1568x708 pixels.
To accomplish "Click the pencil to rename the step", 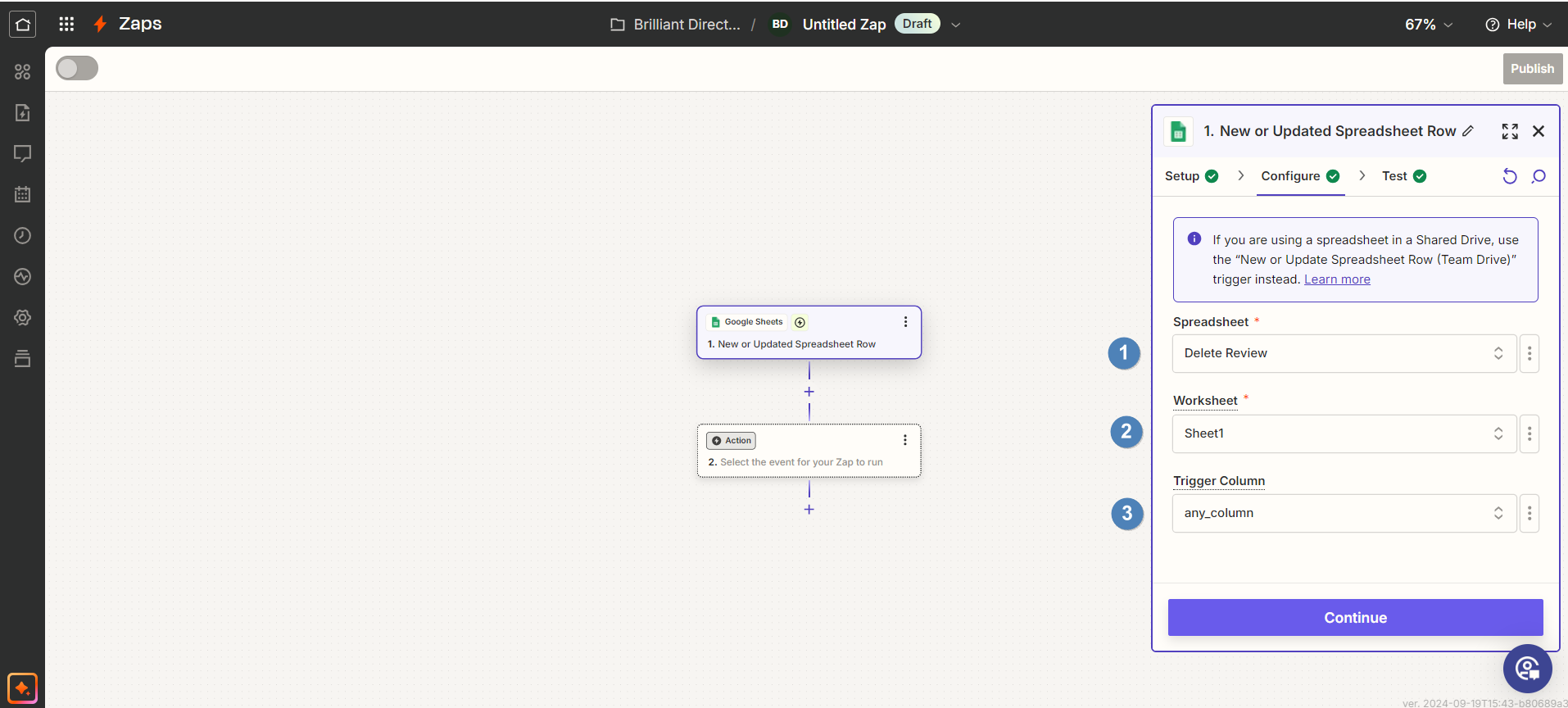I will point(1468,131).
